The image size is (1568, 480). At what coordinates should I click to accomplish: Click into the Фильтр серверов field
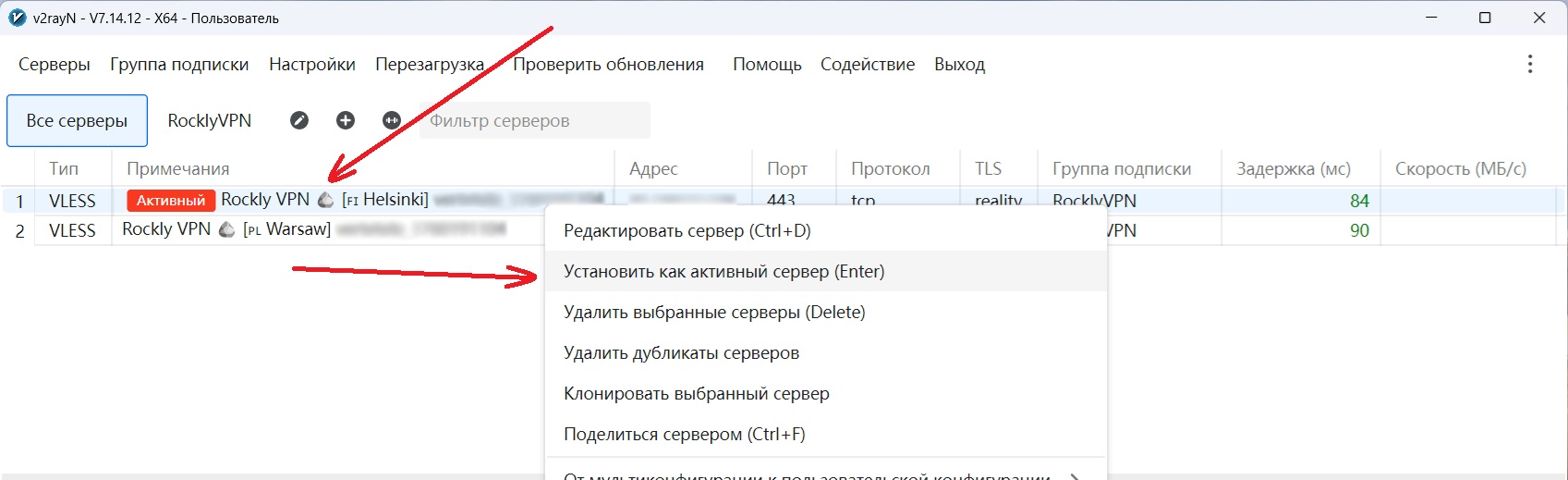[x=534, y=120]
